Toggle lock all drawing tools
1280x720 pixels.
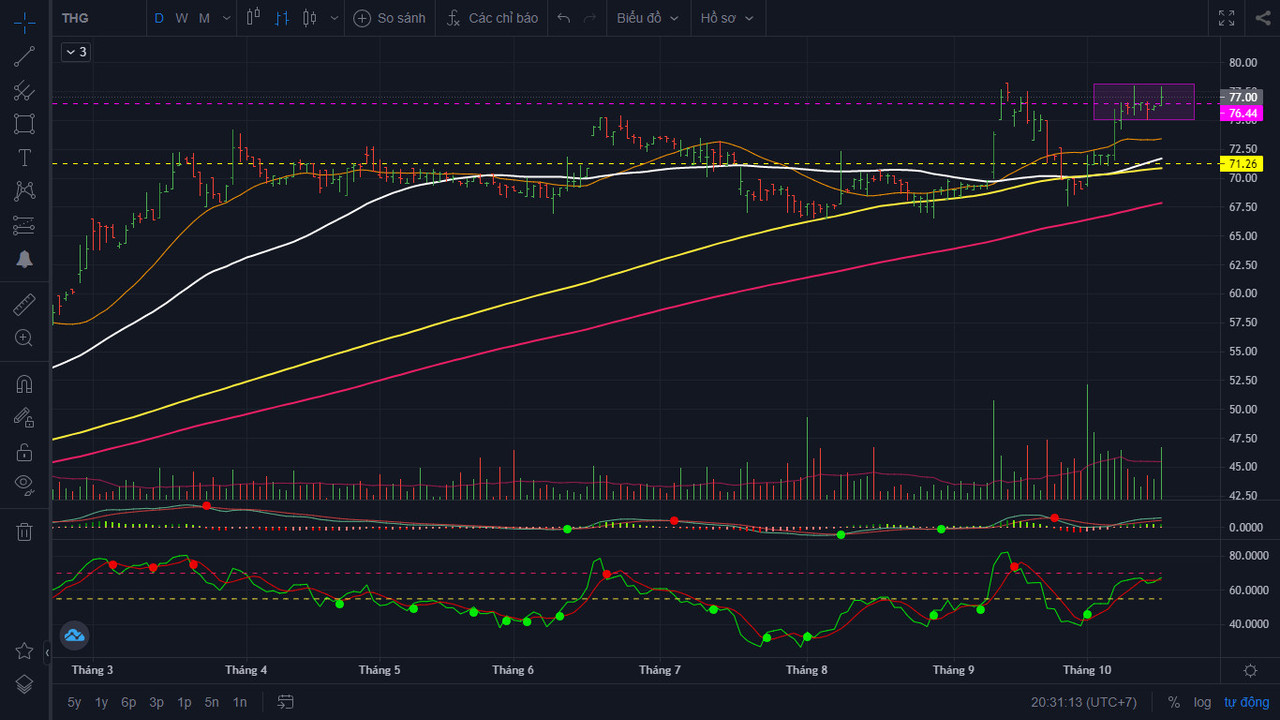pos(24,452)
